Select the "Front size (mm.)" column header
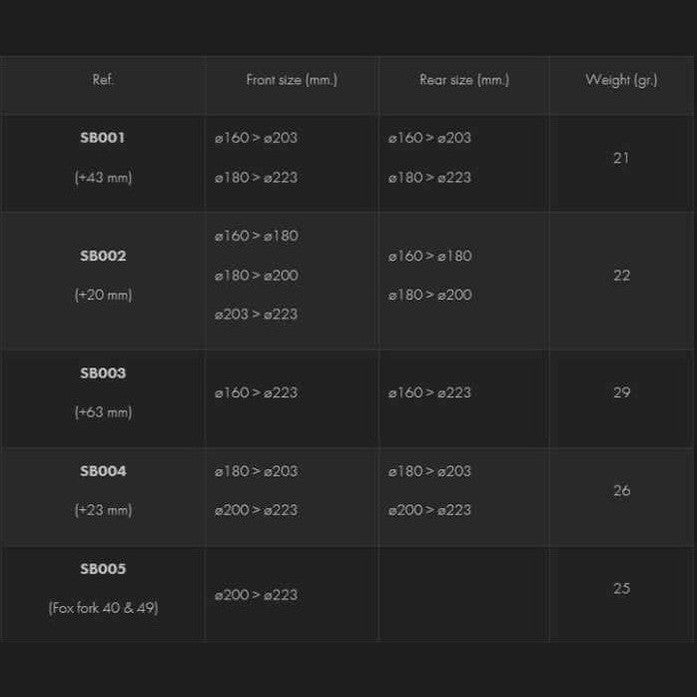 (291, 80)
